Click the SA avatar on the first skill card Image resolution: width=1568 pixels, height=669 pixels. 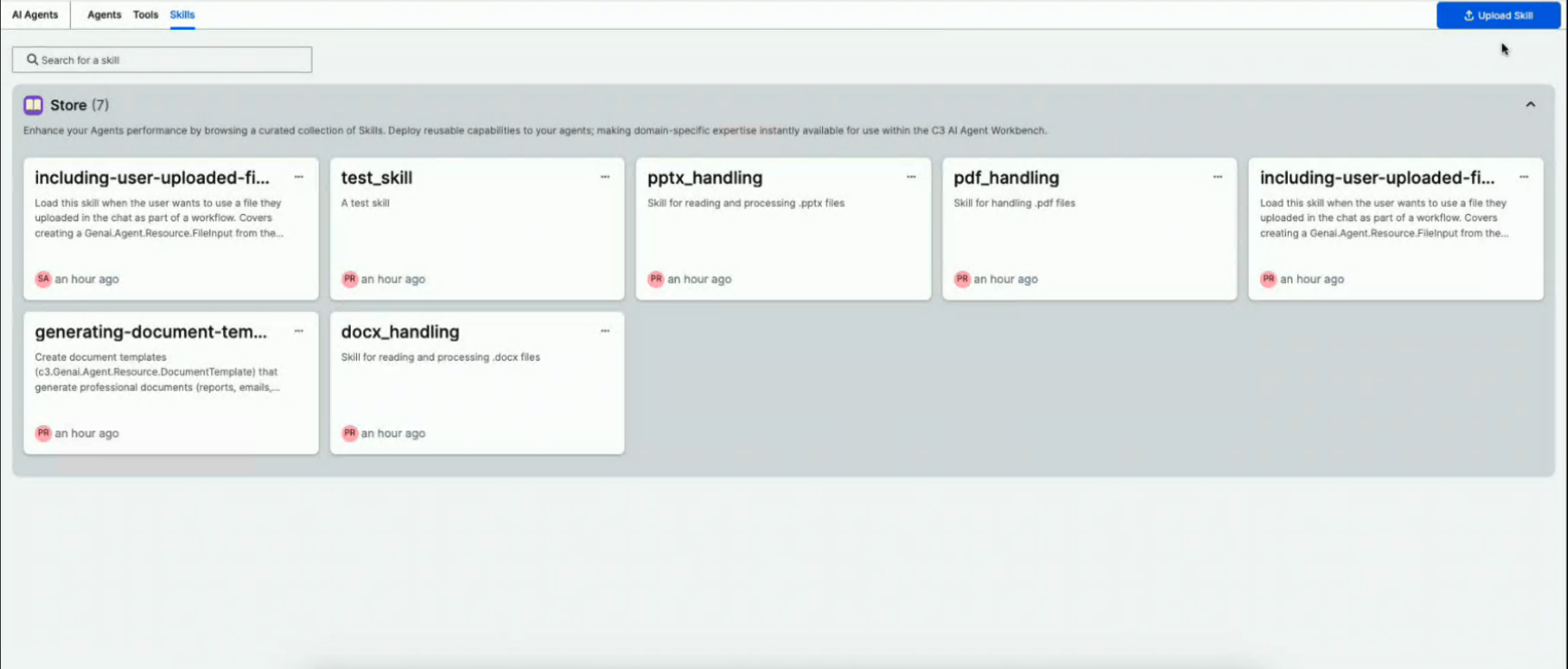tap(43, 279)
